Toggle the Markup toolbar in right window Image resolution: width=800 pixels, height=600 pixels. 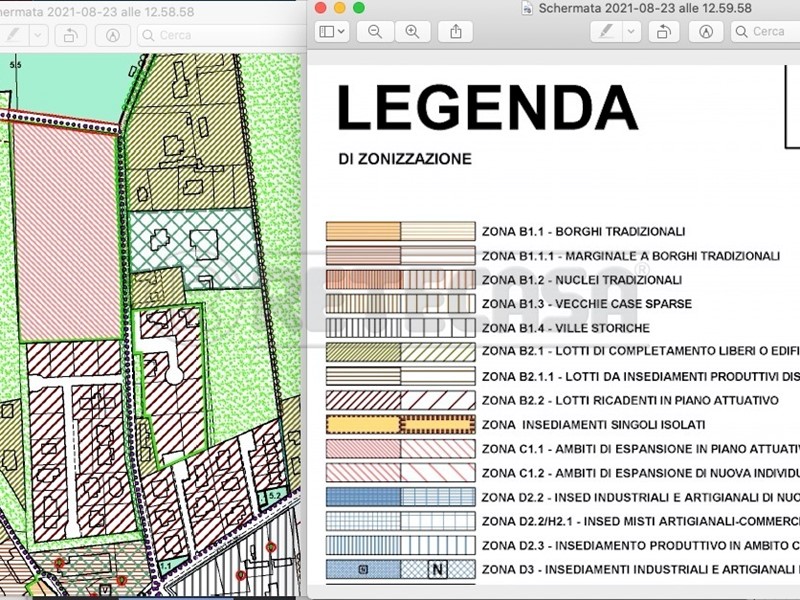click(706, 32)
